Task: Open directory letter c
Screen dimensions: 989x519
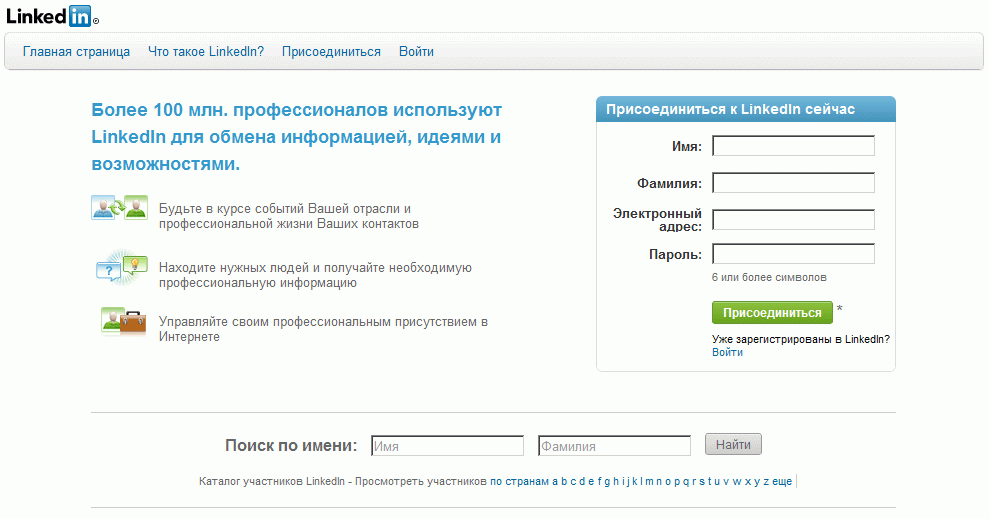Action: tap(573, 482)
